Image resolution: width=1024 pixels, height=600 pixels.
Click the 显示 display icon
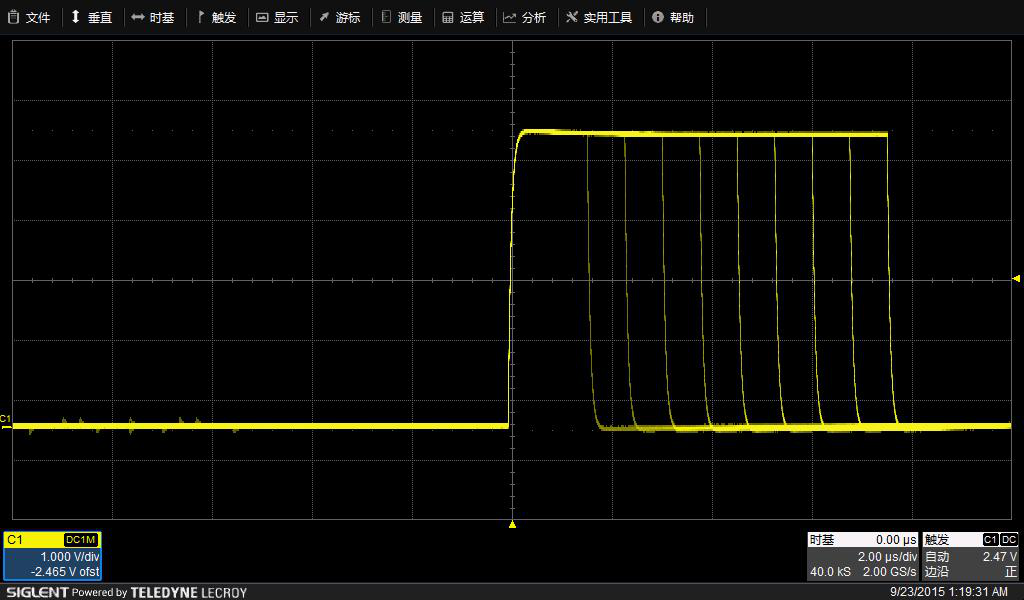(x=262, y=17)
